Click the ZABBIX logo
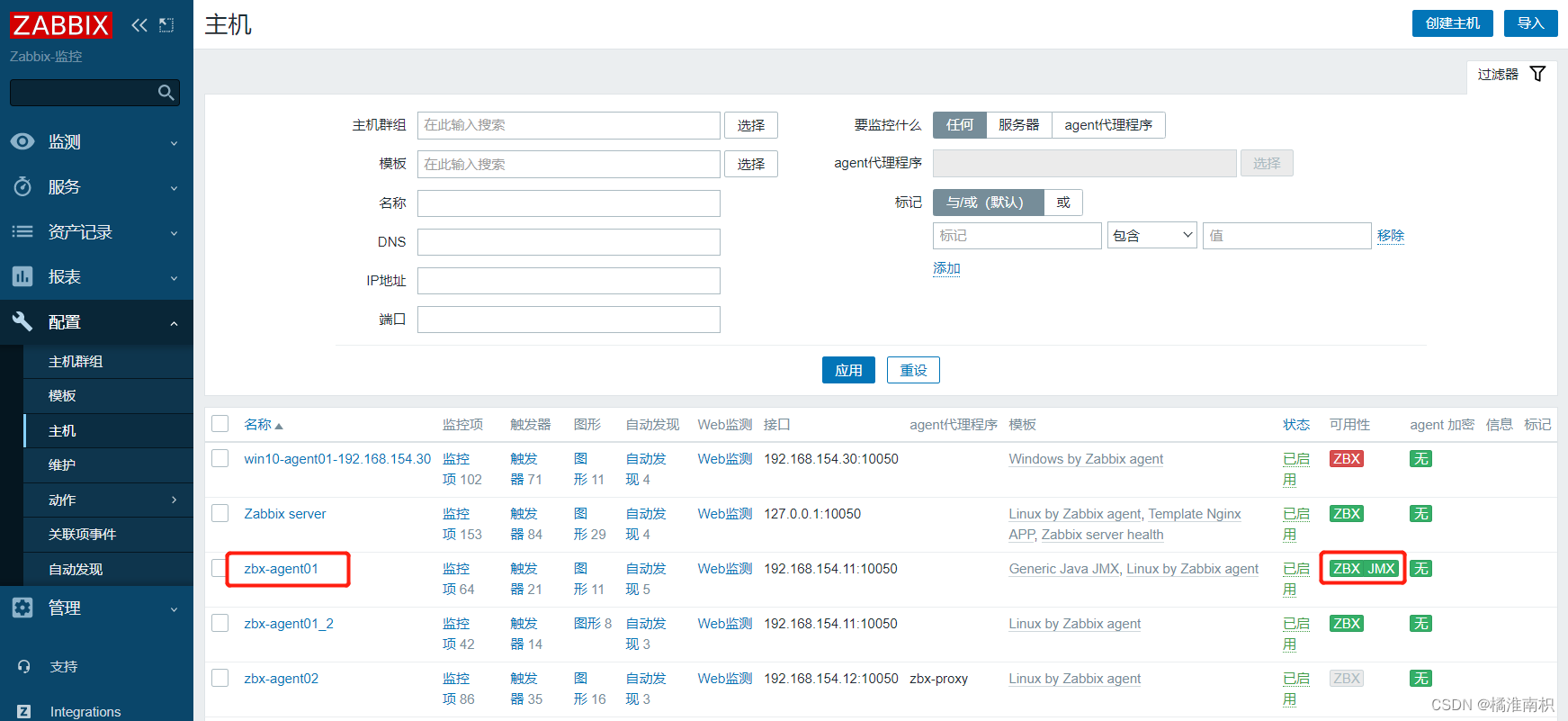Screen dimensions: 1568x721 coord(60,25)
